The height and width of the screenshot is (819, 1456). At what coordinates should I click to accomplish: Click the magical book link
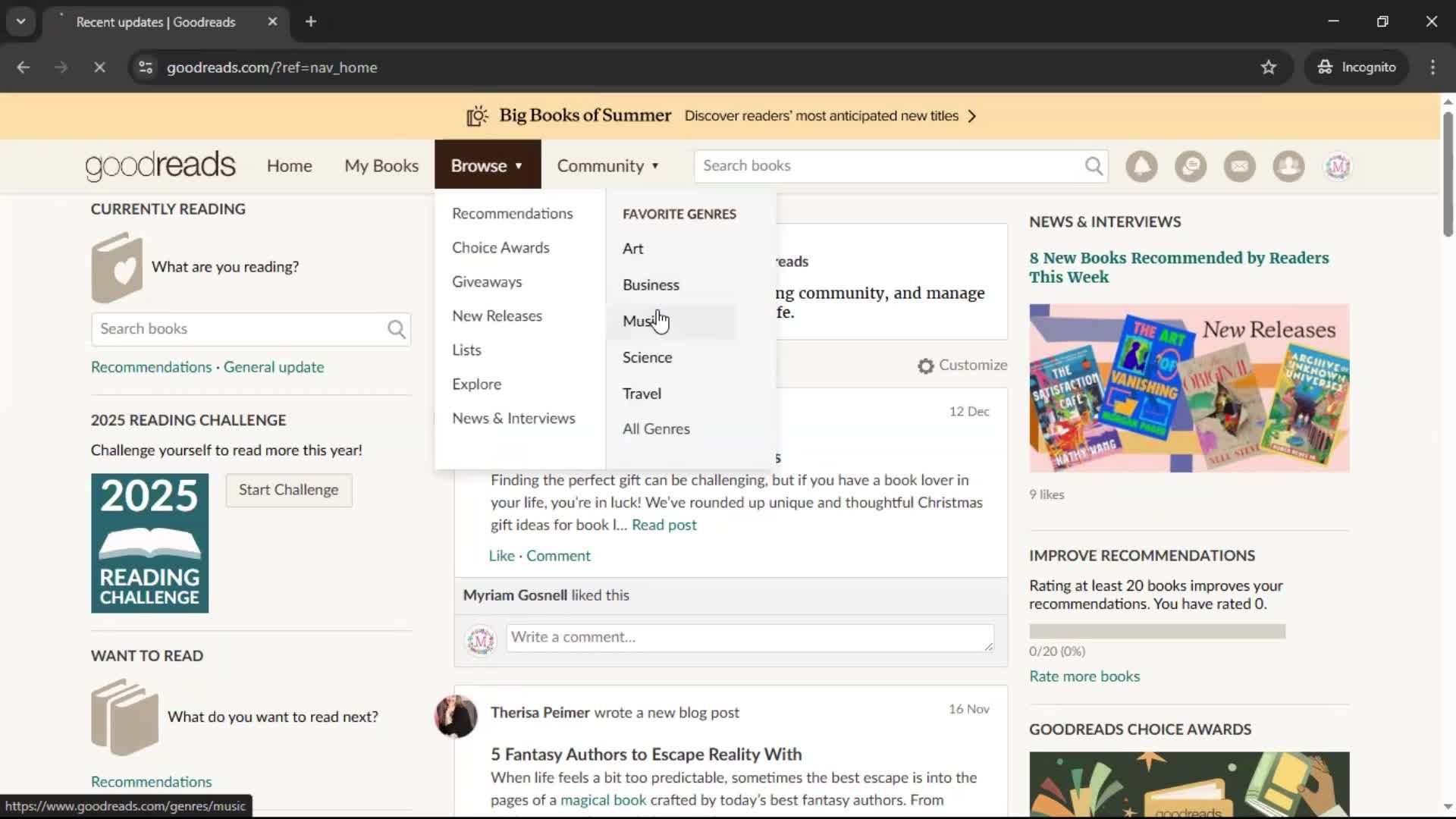pos(603,800)
